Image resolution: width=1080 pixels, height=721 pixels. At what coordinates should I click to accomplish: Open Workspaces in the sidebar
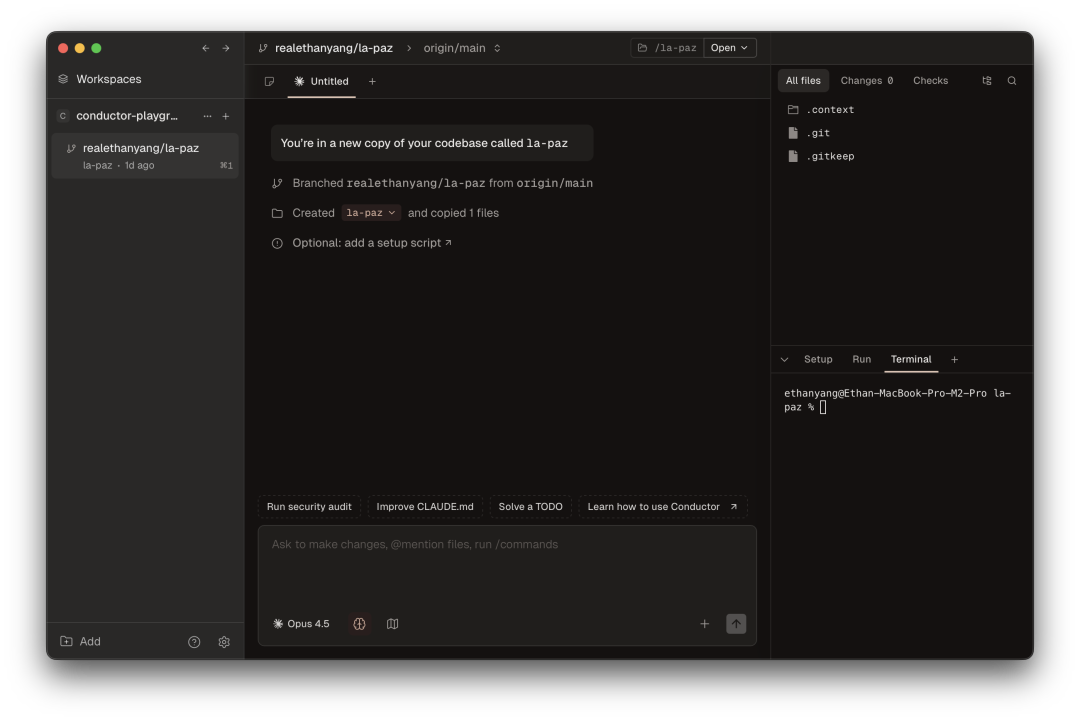tap(100, 79)
